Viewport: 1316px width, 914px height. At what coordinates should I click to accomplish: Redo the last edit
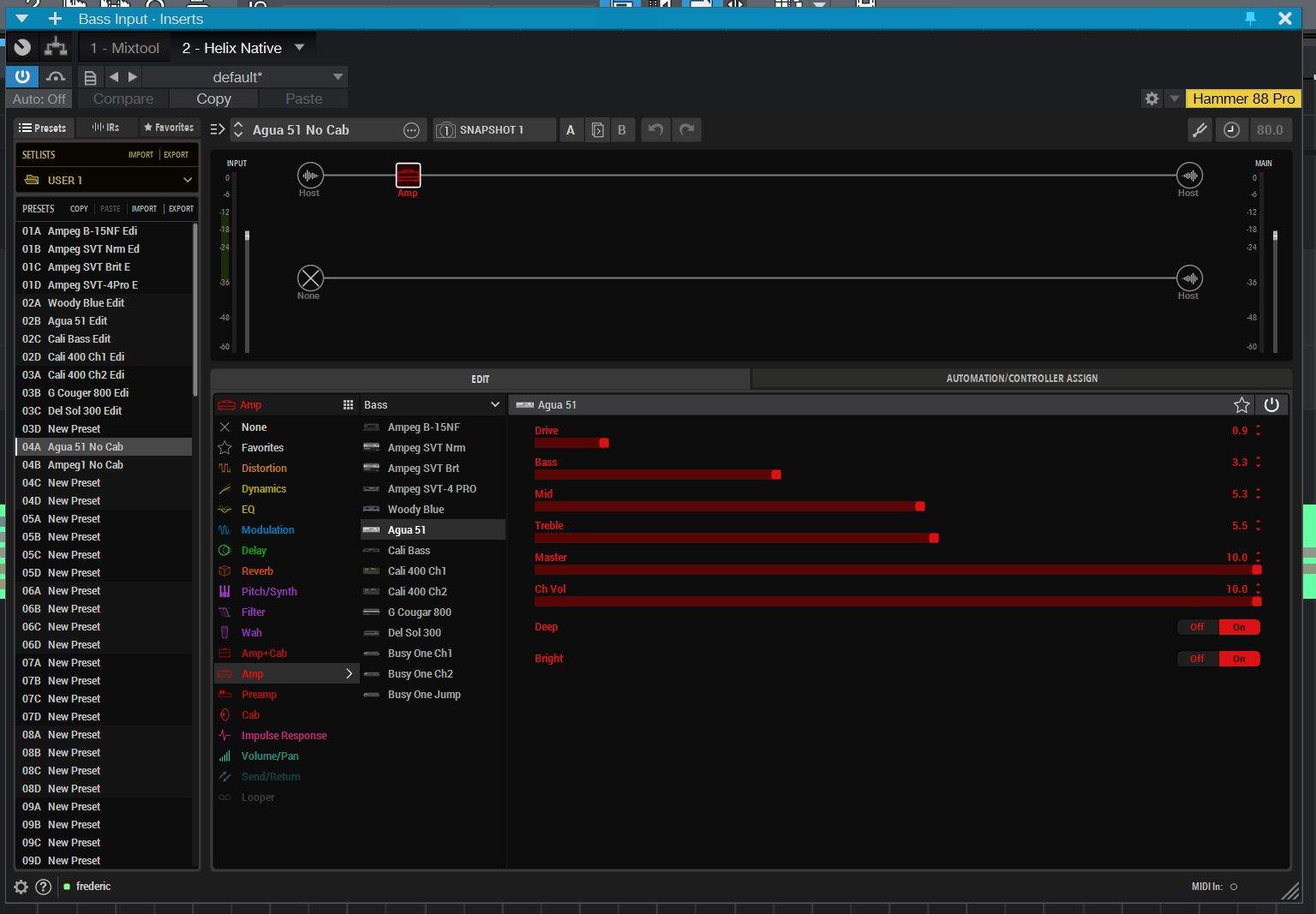(687, 129)
